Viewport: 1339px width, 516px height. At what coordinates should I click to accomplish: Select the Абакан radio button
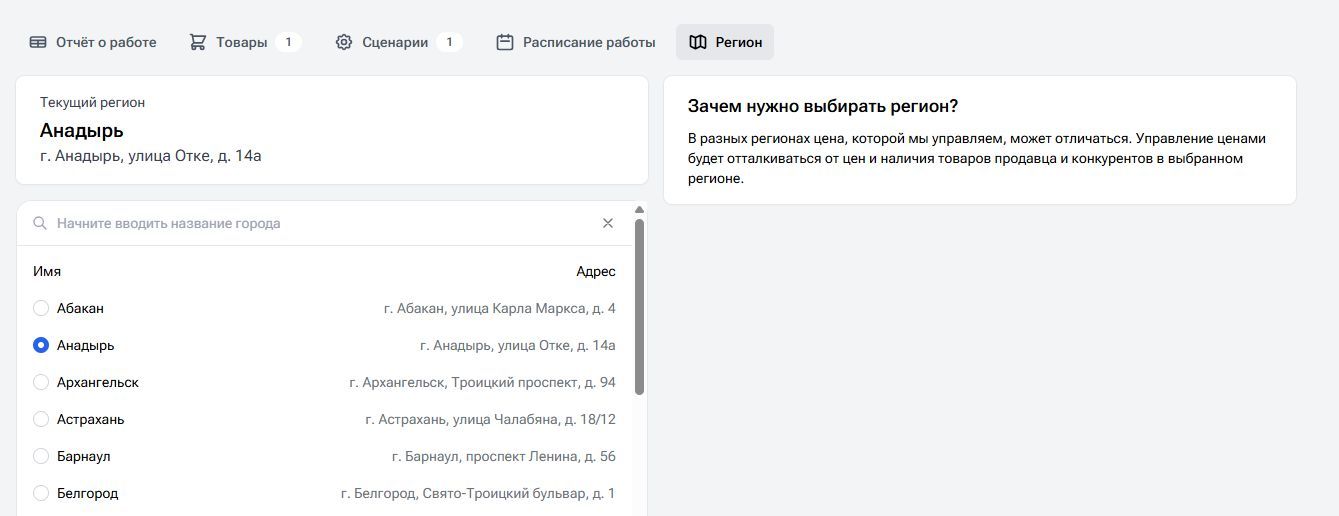click(41, 308)
